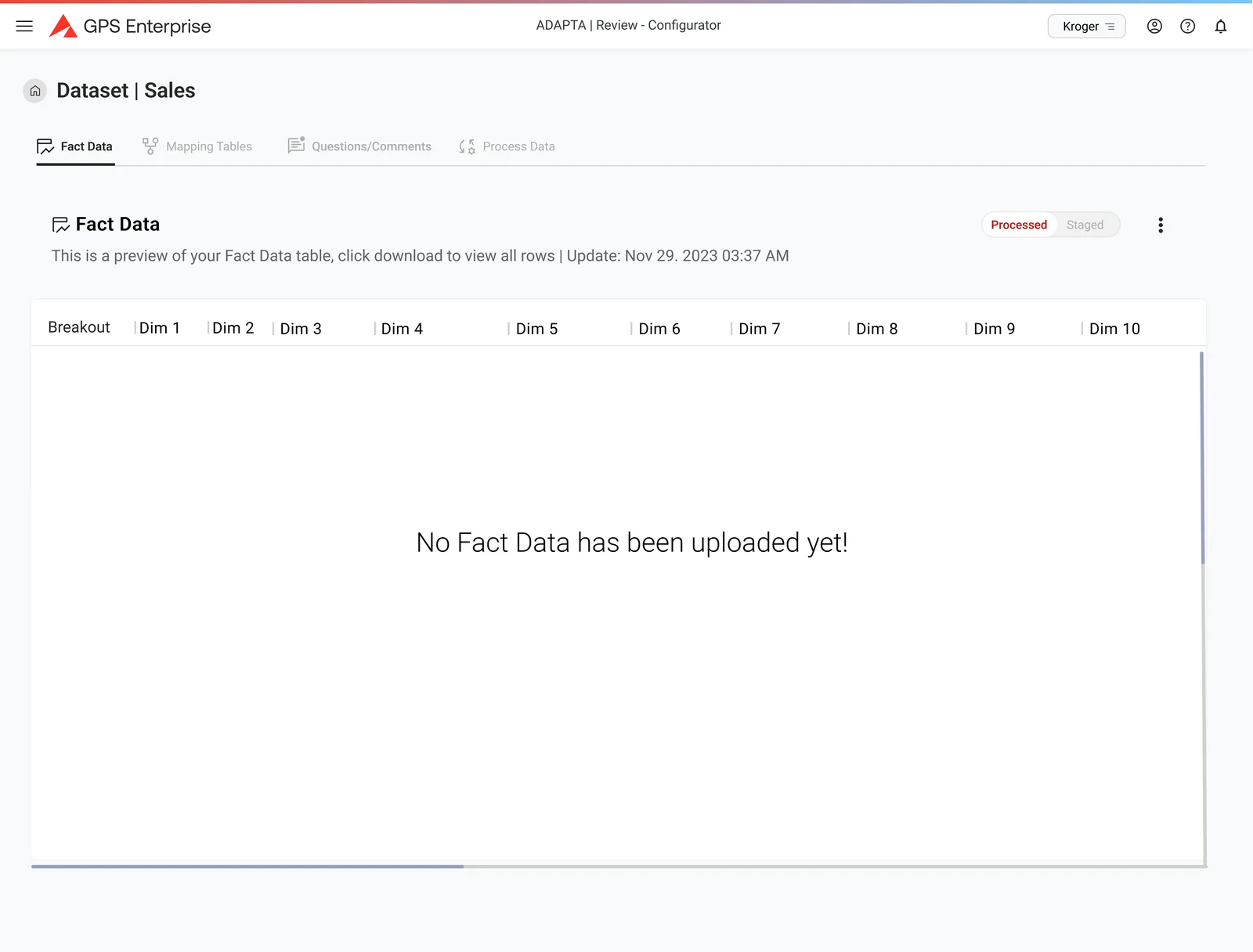Click the table's horizontal scrollbar thumb
The width and height of the screenshot is (1253, 952).
pos(247,867)
